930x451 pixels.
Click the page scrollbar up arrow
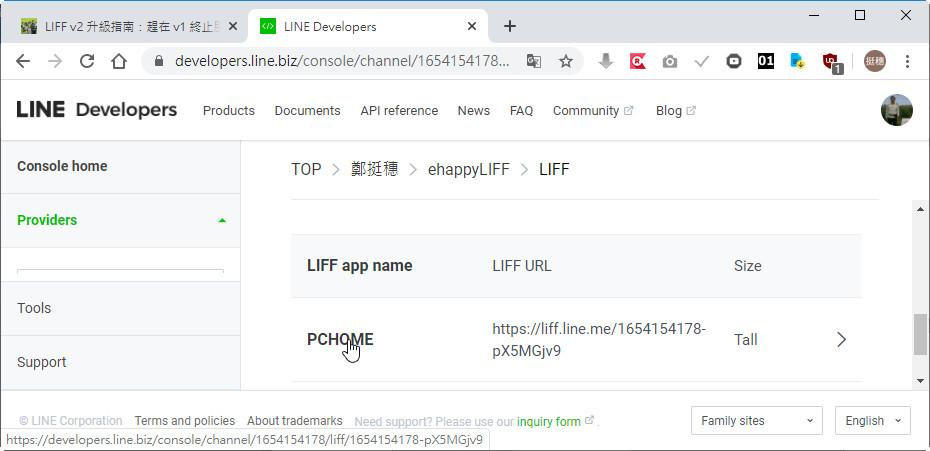click(920, 209)
